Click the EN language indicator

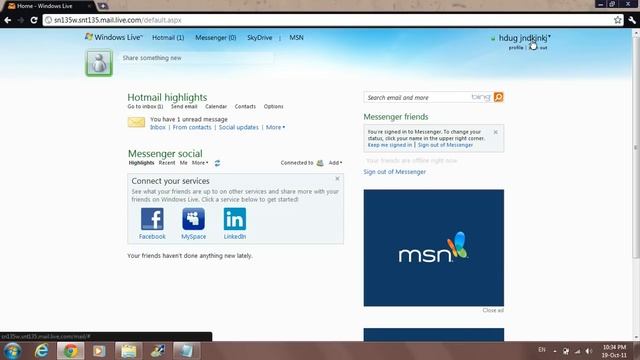coord(542,350)
